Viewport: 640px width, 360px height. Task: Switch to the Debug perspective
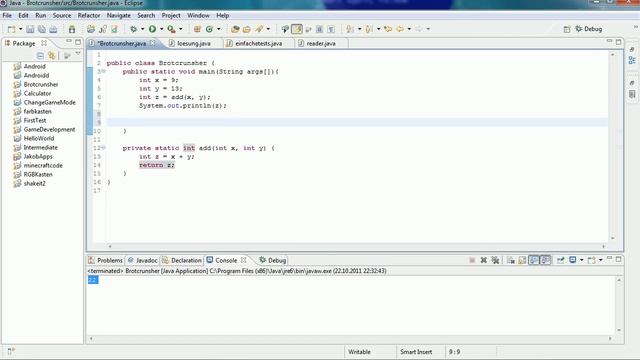[589, 29]
